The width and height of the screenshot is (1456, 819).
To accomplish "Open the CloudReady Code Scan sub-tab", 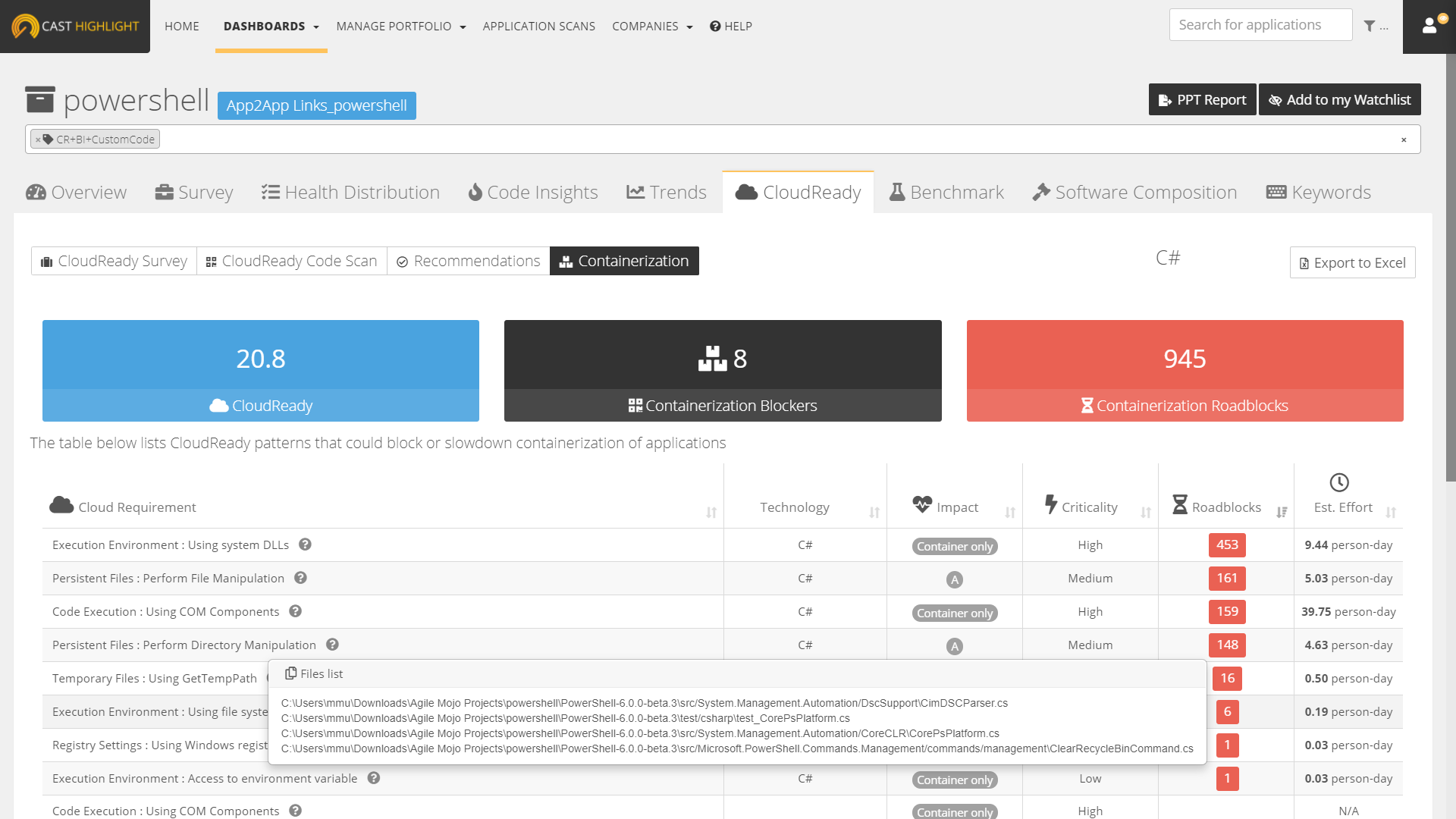I will click(292, 261).
